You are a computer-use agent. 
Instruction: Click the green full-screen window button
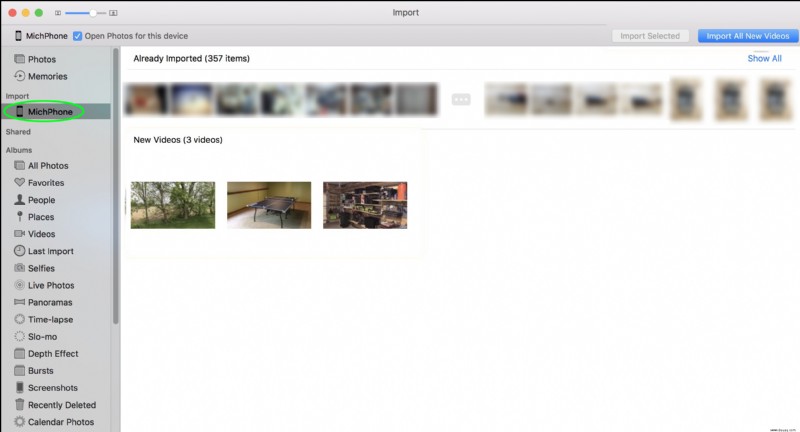(39, 13)
